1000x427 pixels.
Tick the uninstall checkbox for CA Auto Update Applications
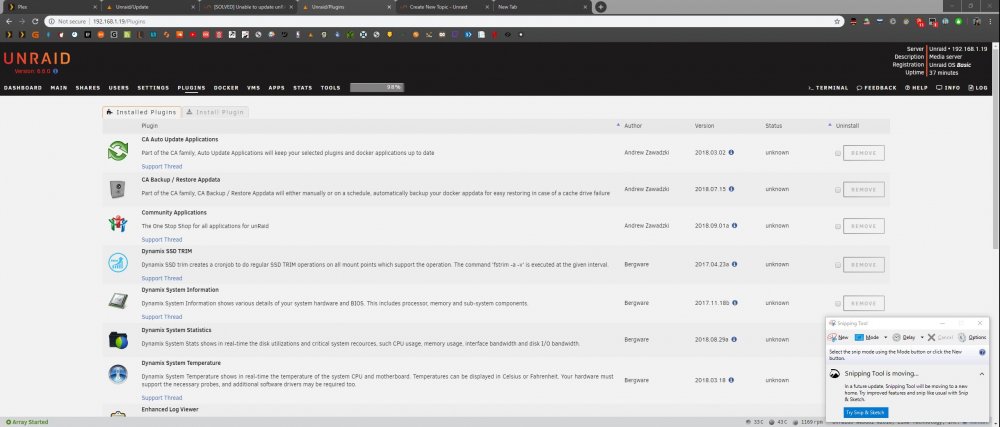tap(837, 153)
